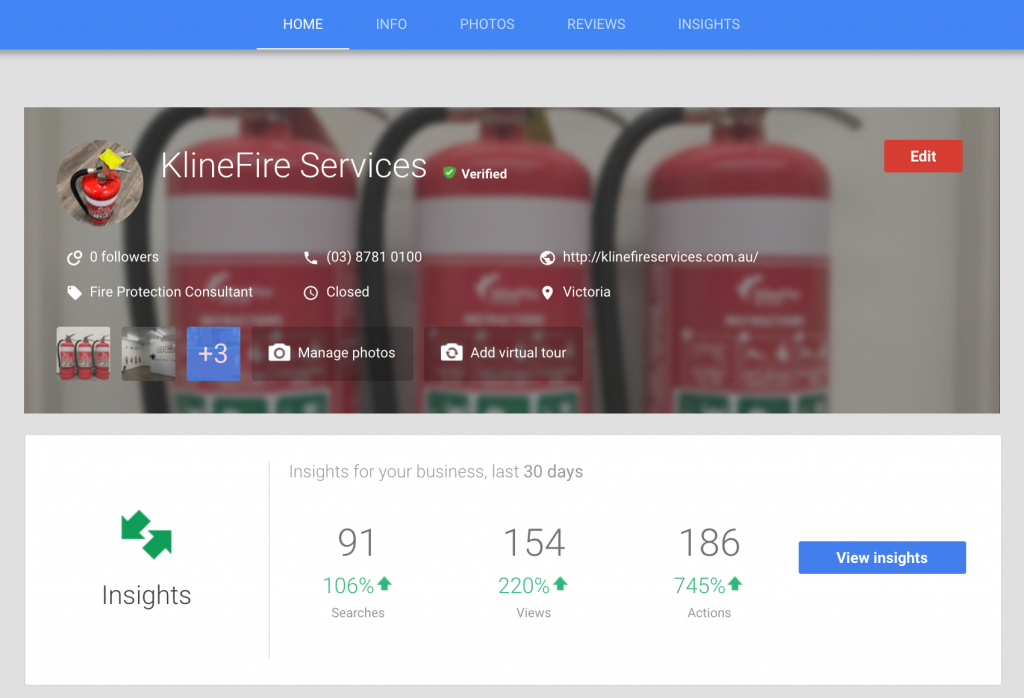The image size is (1024, 698).
Task: Click the 154 views count
Action: [534, 543]
